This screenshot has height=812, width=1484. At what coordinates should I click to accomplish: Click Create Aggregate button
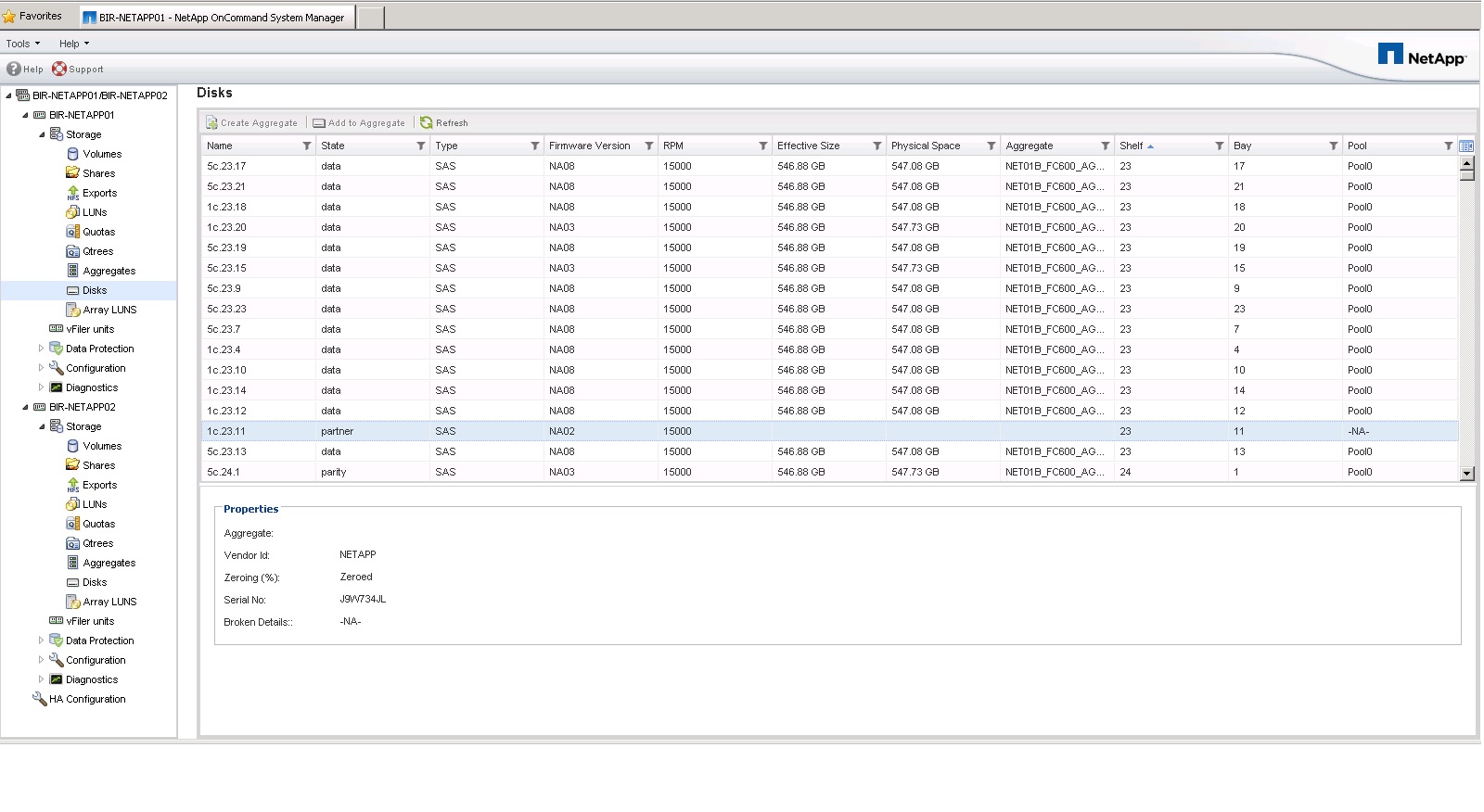point(251,122)
